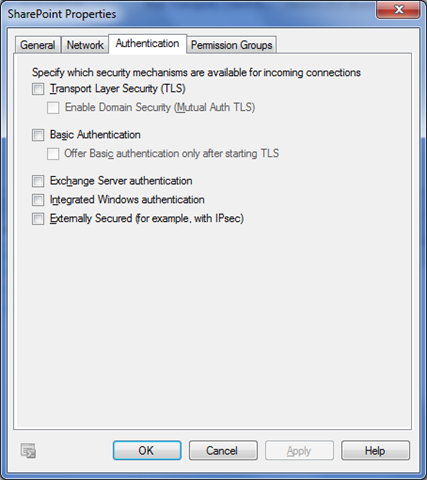Tick the Externally Secured (IPsec) checkbox

pyautogui.click(x=38, y=219)
